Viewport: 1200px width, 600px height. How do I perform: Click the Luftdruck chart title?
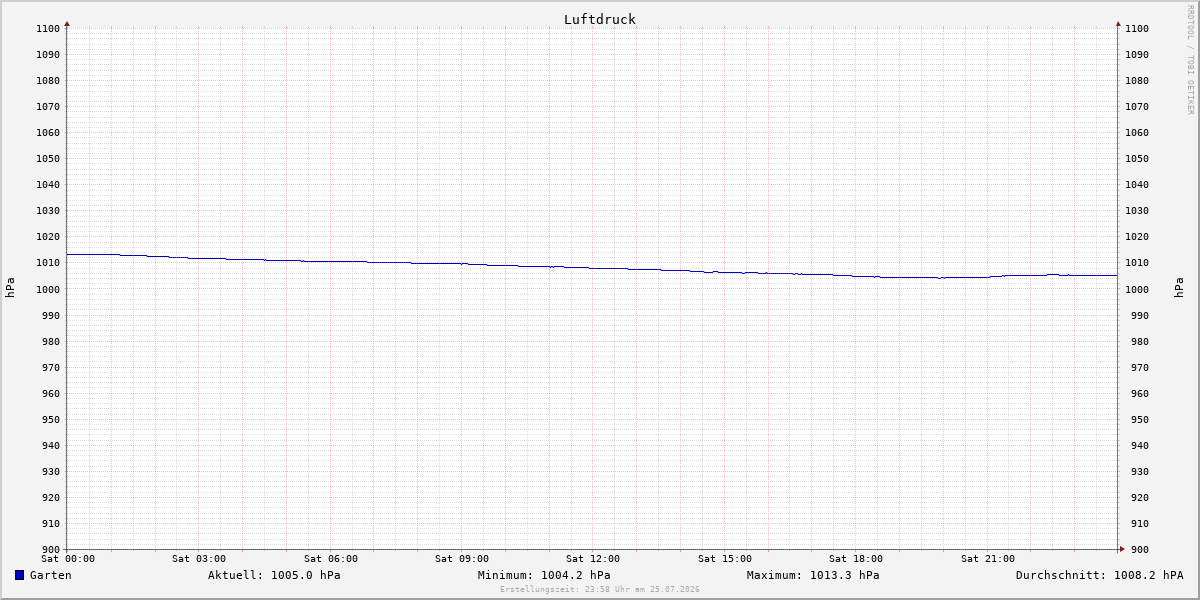pos(600,19)
